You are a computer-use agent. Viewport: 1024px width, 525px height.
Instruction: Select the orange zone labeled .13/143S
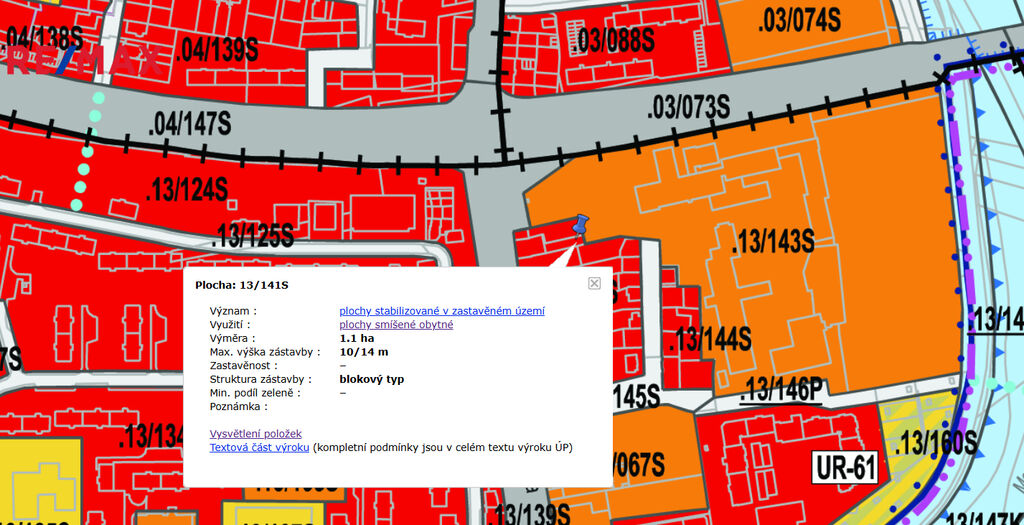772,241
